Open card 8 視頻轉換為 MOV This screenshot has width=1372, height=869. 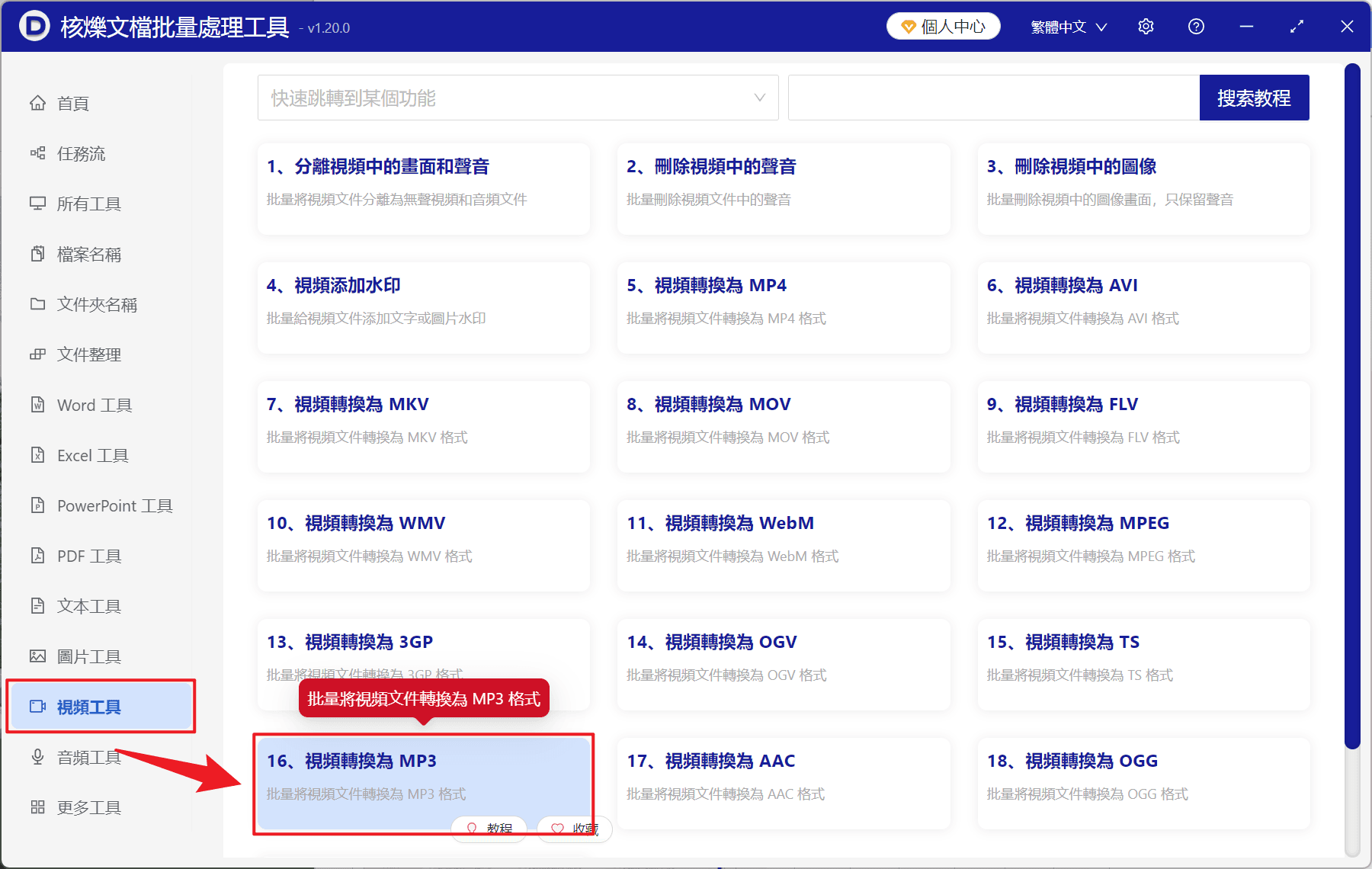pos(784,426)
